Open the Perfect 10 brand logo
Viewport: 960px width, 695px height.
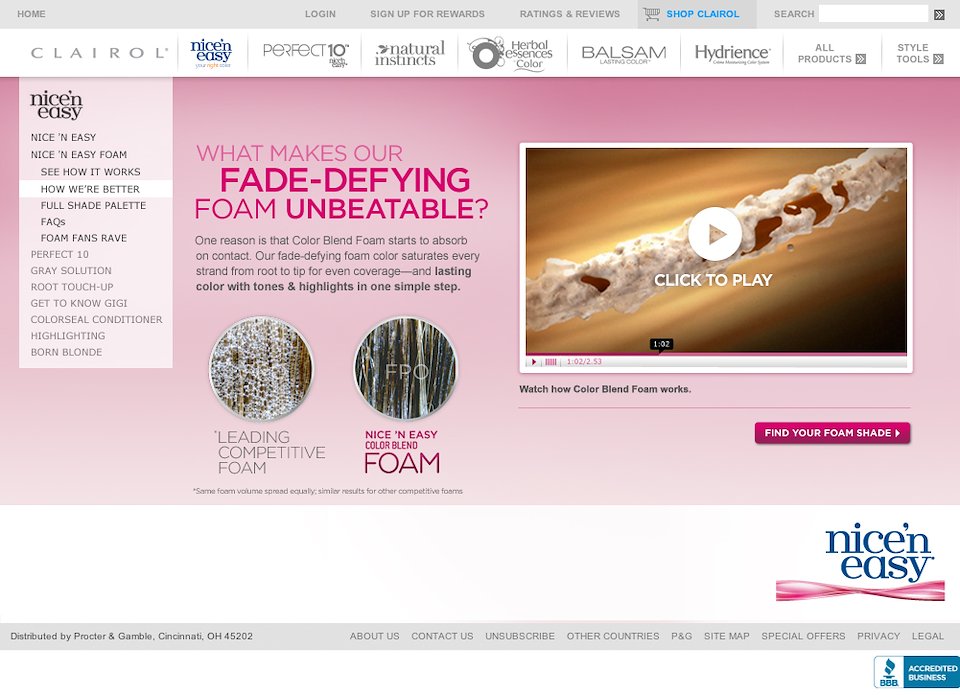(306, 53)
